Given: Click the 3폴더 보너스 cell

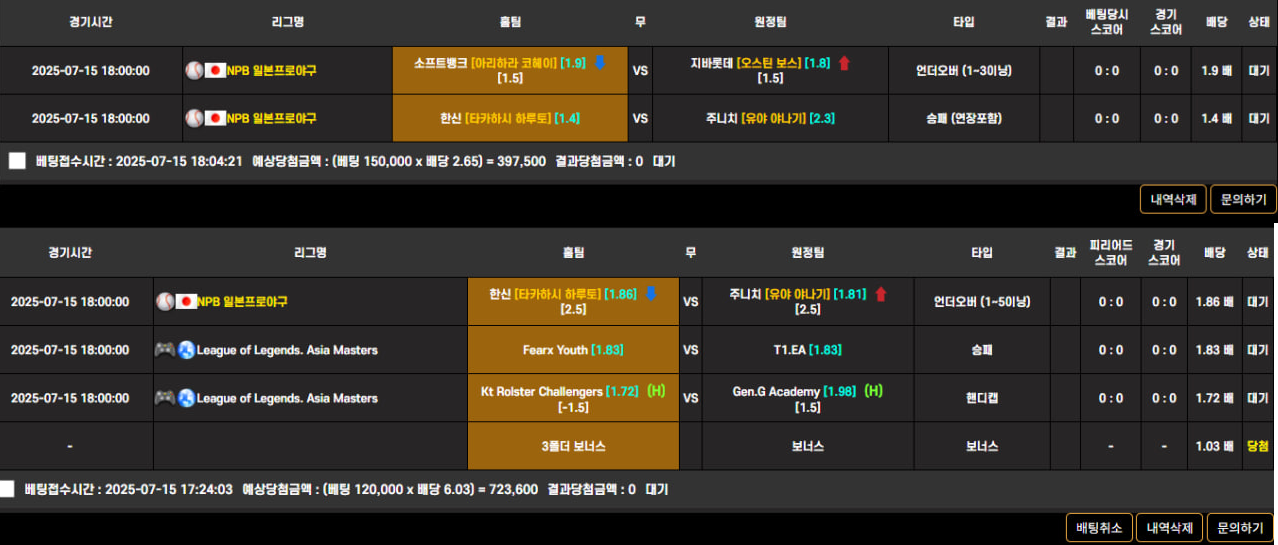Looking at the screenshot, I should [573, 446].
